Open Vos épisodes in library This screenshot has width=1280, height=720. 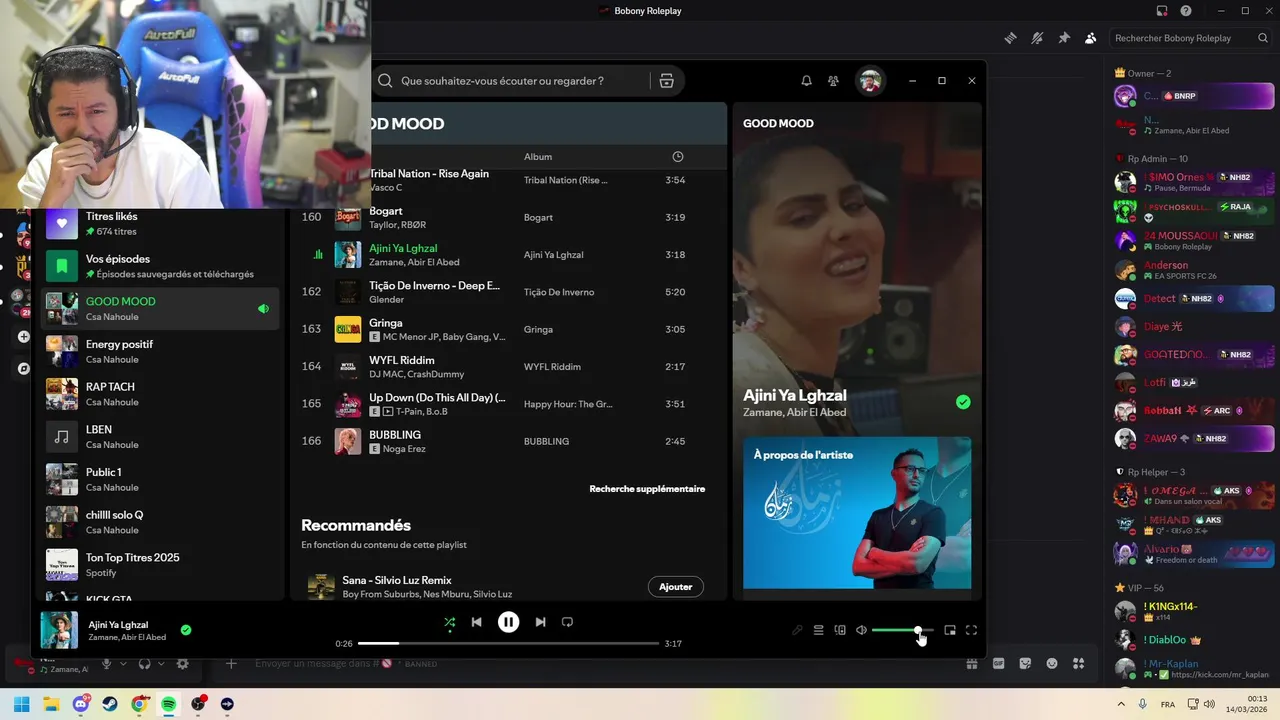click(160, 266)
